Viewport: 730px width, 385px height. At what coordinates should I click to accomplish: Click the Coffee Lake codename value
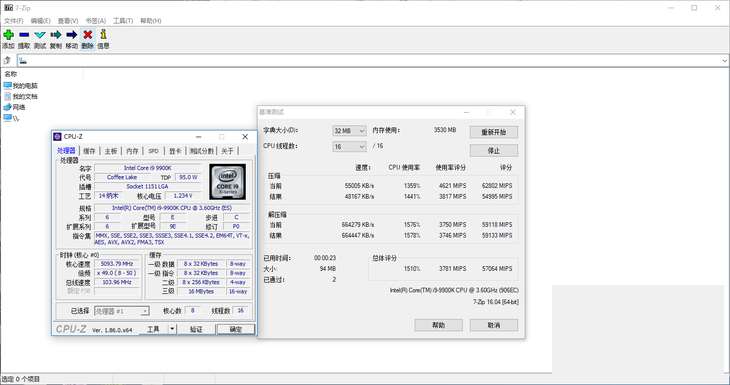[x=122, y=177]
